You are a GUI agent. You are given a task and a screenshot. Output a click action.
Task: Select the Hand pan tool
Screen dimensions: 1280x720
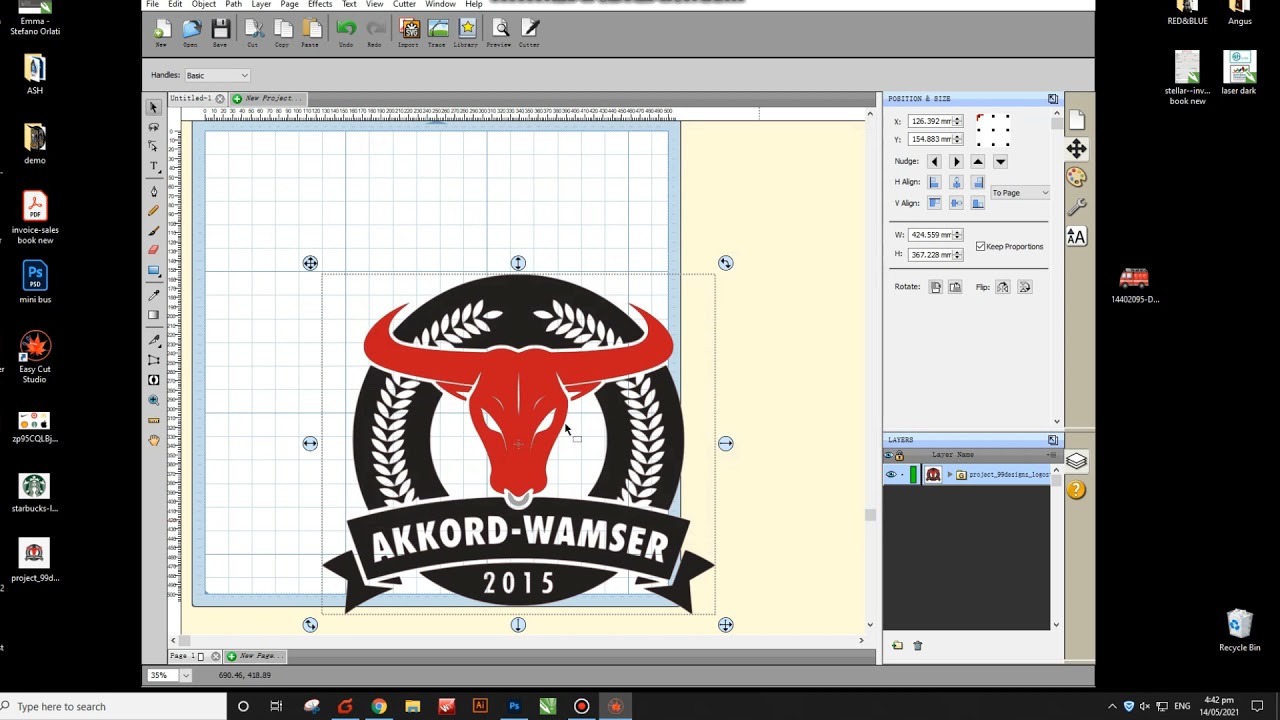pos(153,440)
